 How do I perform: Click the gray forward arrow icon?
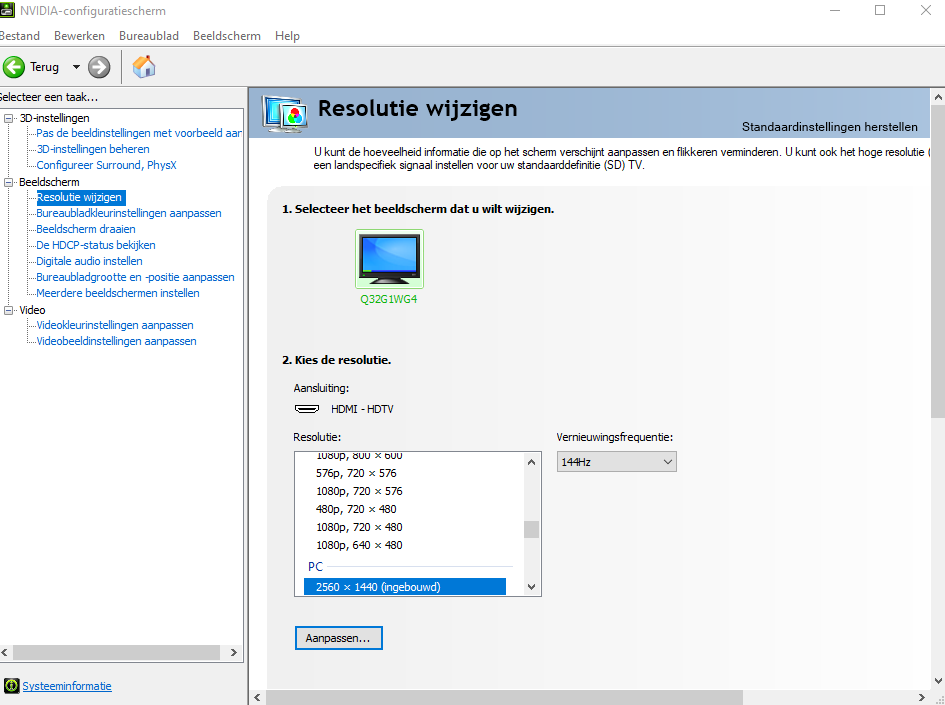(x=99, y=67)
